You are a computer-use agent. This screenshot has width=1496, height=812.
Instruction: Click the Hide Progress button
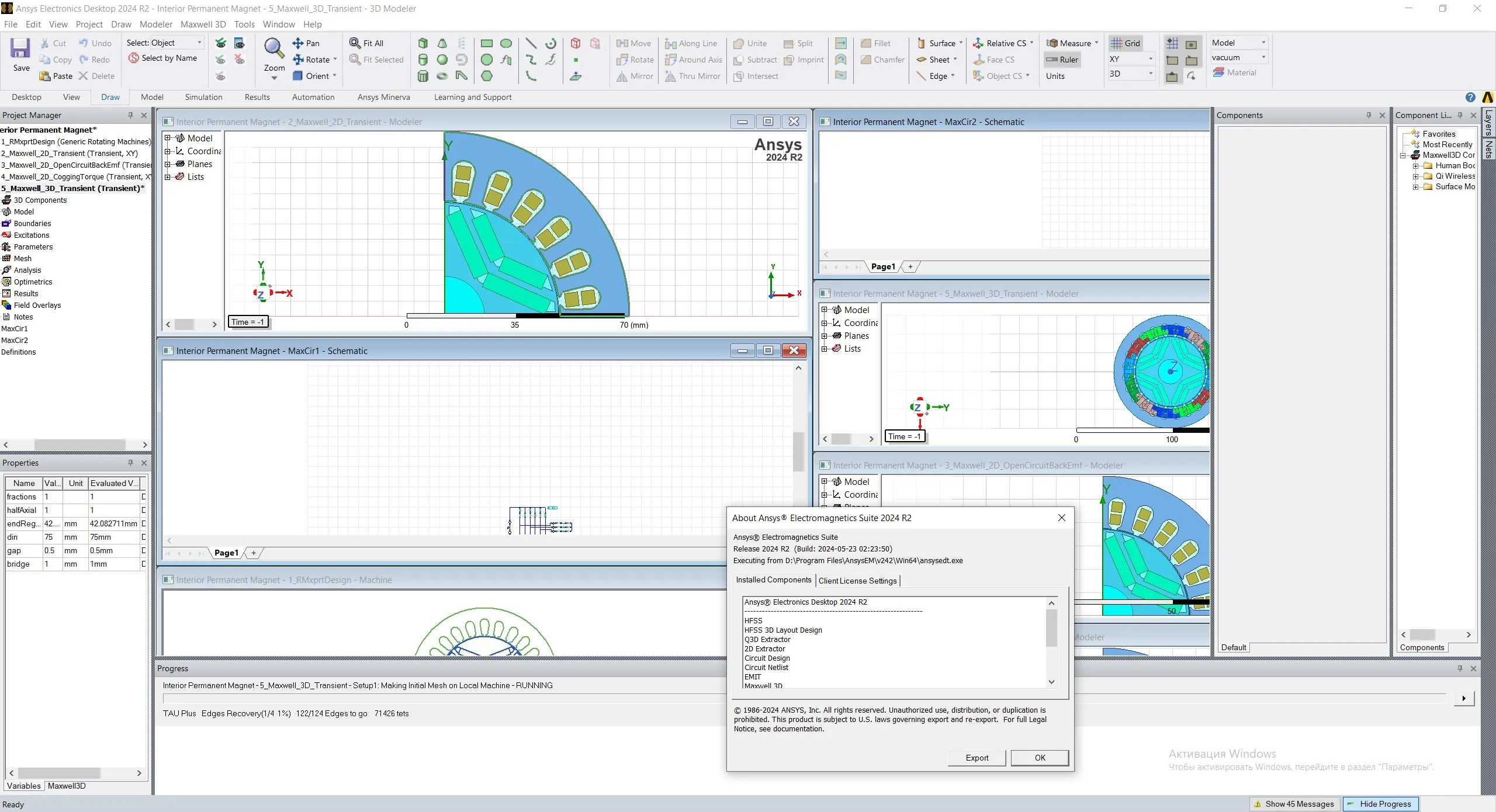click(1380, 804)
